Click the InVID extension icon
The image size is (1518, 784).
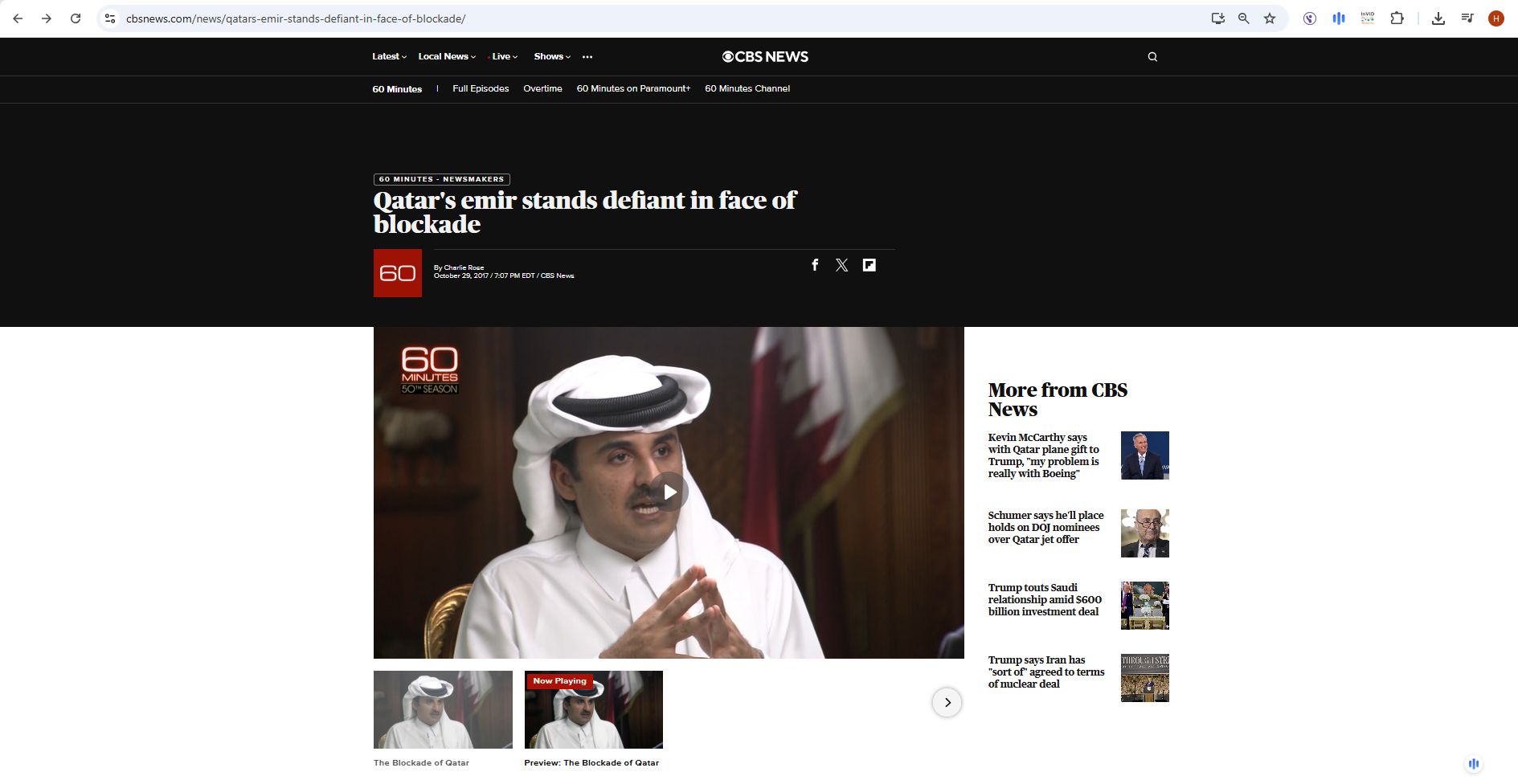[1368, 18]
